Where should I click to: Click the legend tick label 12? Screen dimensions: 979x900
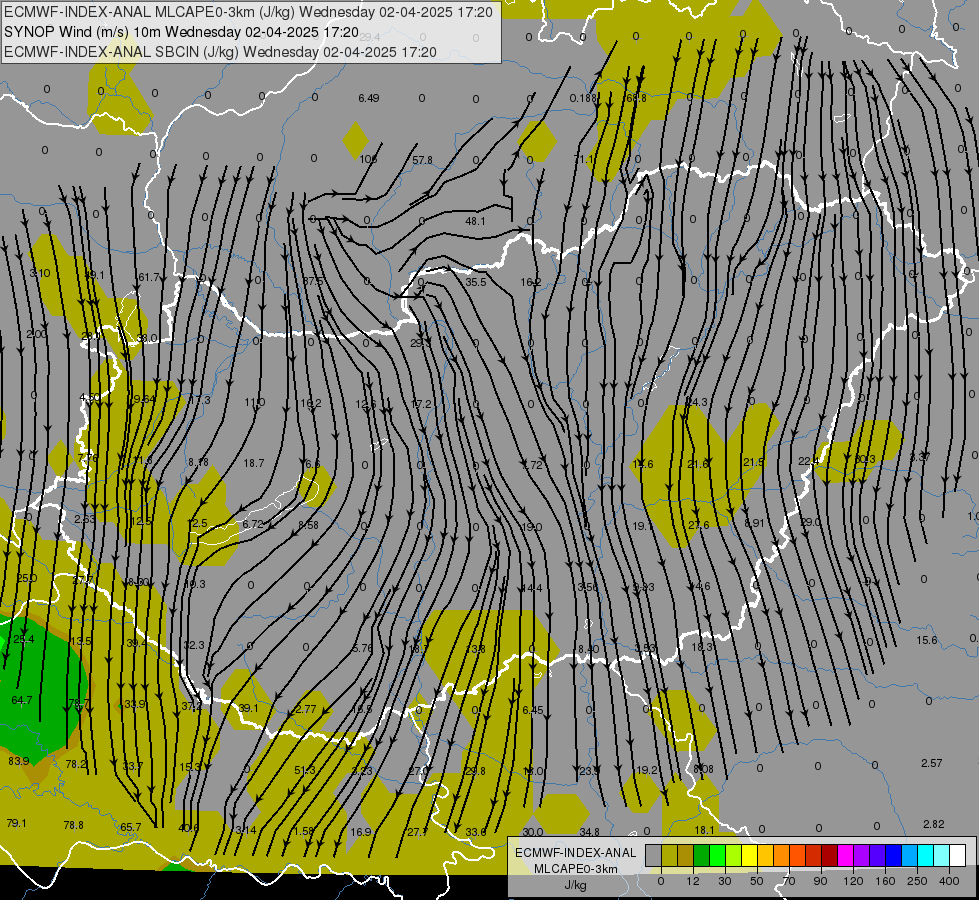point(693,881)
